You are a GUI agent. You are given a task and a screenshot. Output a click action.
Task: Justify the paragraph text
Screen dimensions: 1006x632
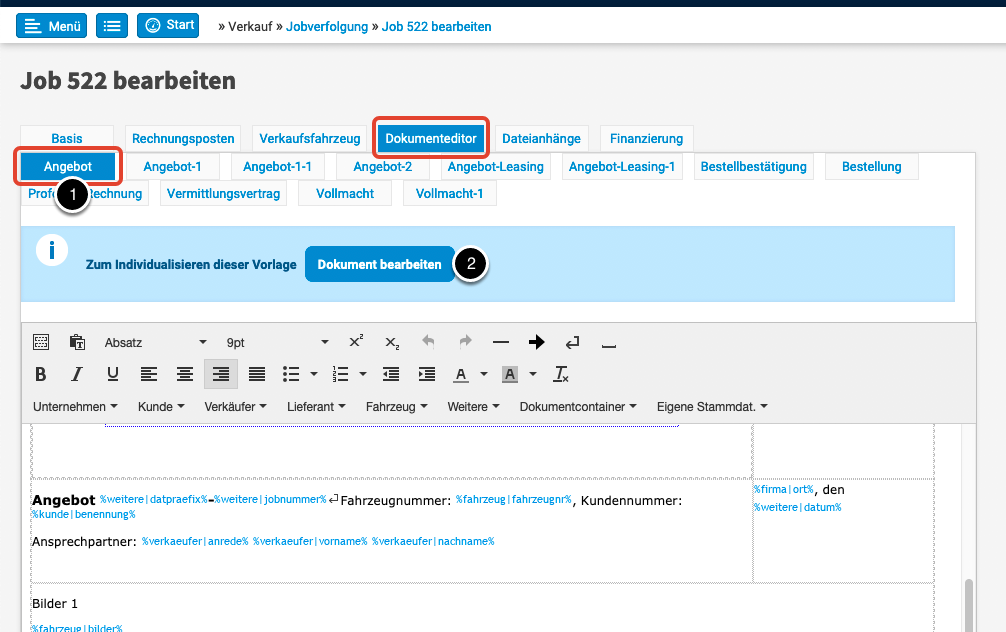(257, 374)
